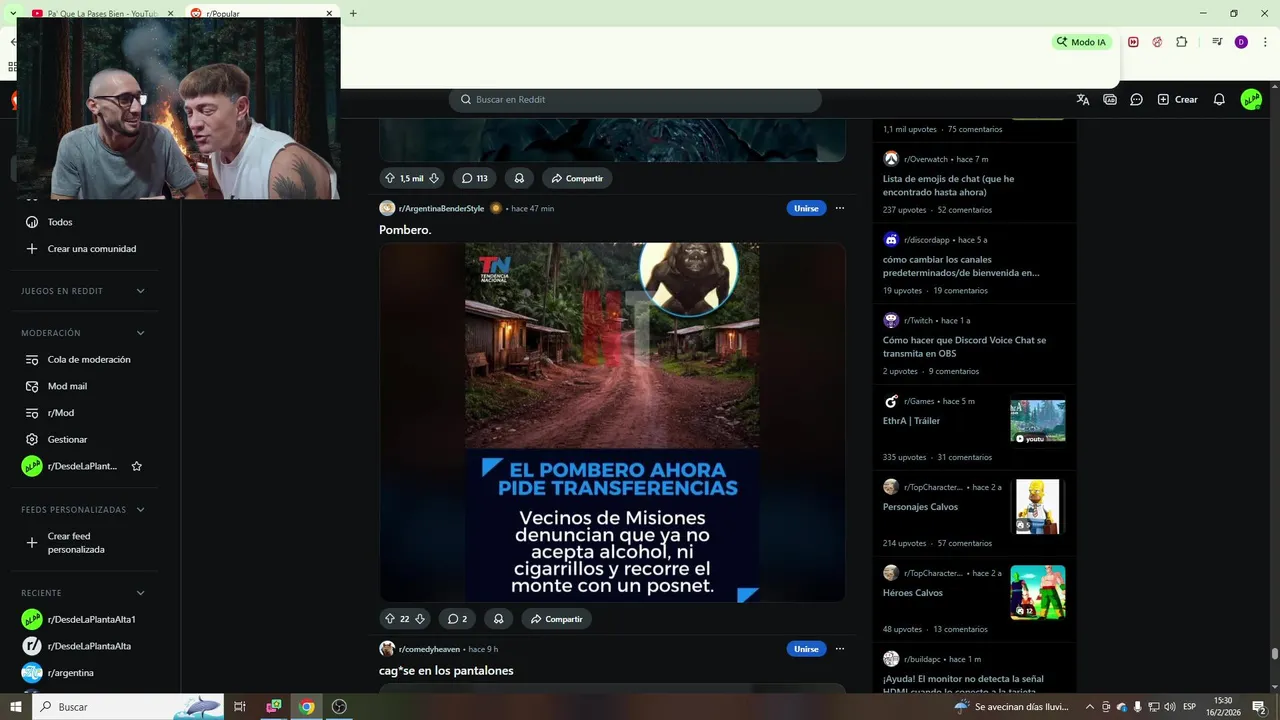Open the Chrome extensions puzzle icon

tap(1182, 42)
